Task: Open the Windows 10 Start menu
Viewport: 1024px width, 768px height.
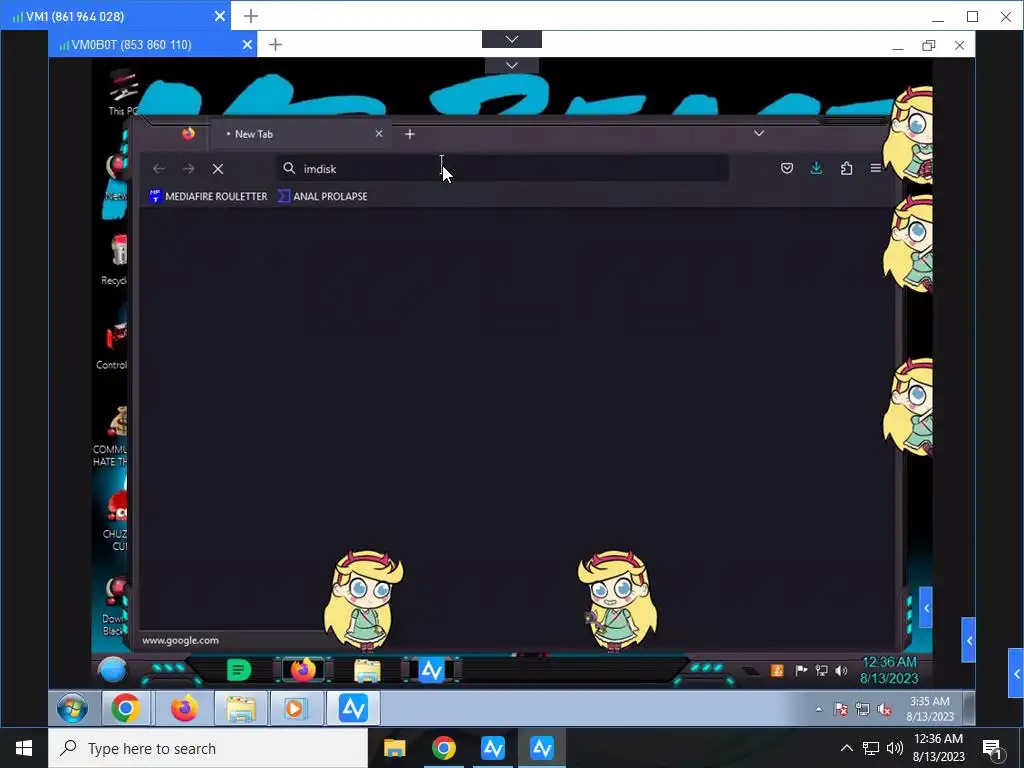Action: pos(24,748)
